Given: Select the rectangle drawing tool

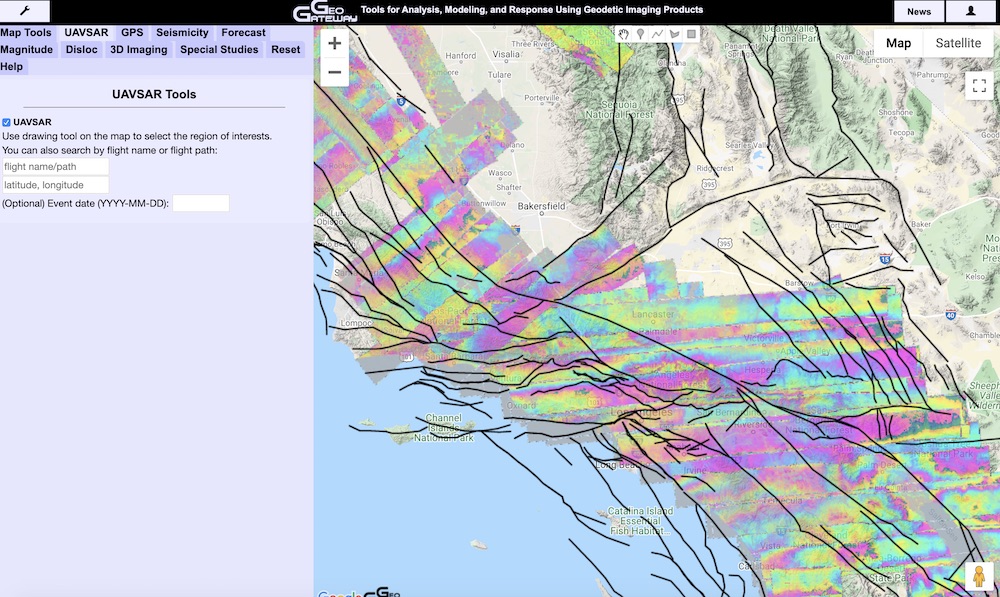Looking at the screenshot, I should coord(691,34).
